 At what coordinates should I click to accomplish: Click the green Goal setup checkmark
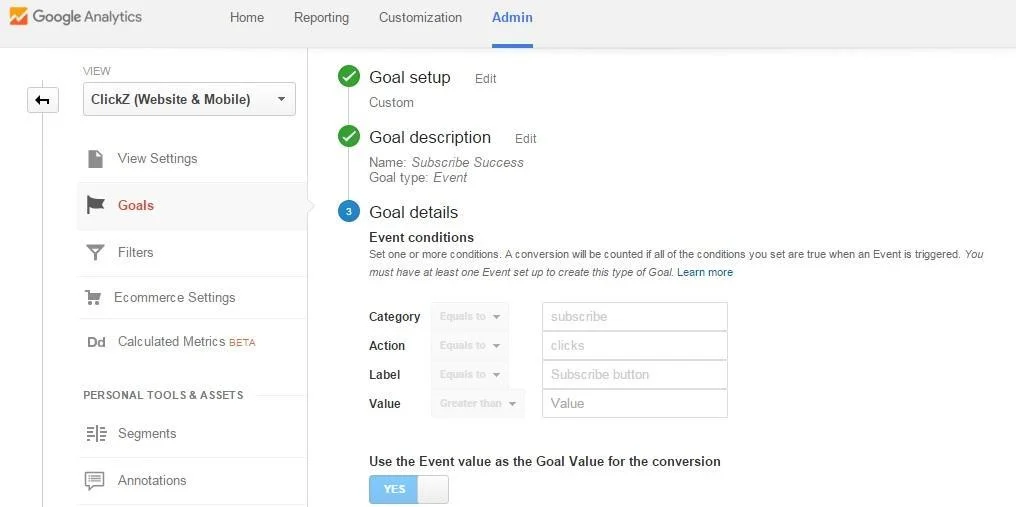[x=348, y=77]
